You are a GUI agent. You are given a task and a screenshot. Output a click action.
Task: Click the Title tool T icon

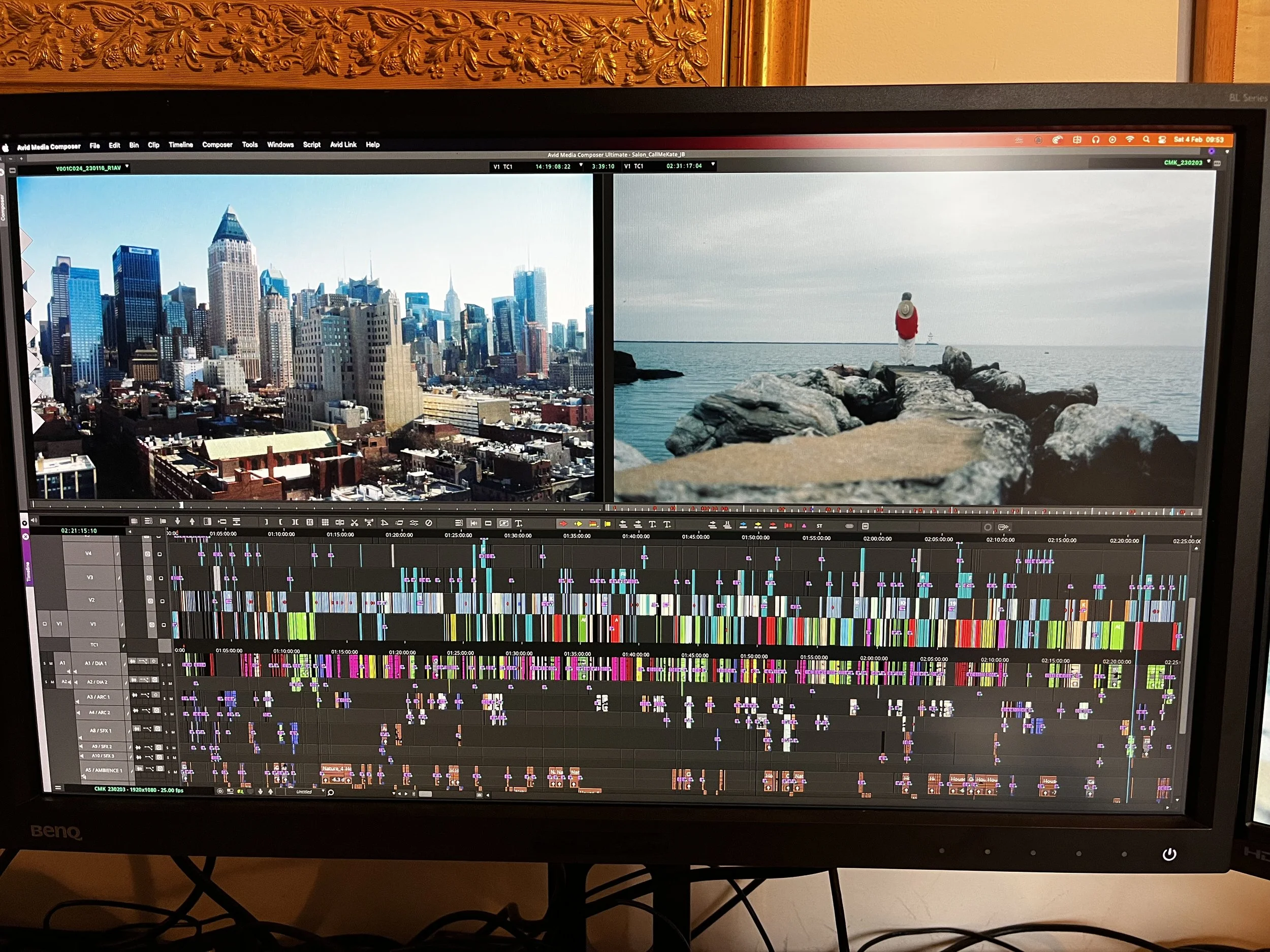click(519, 523)
